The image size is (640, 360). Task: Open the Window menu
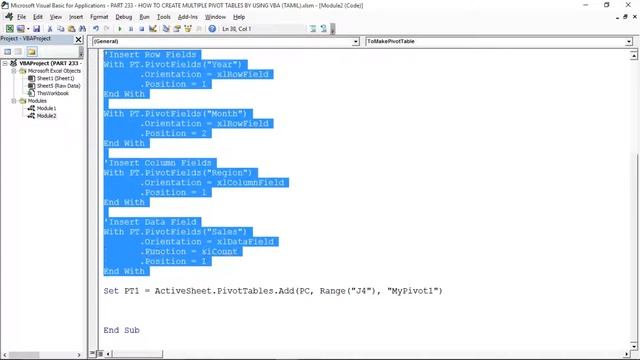click(215, 17)
